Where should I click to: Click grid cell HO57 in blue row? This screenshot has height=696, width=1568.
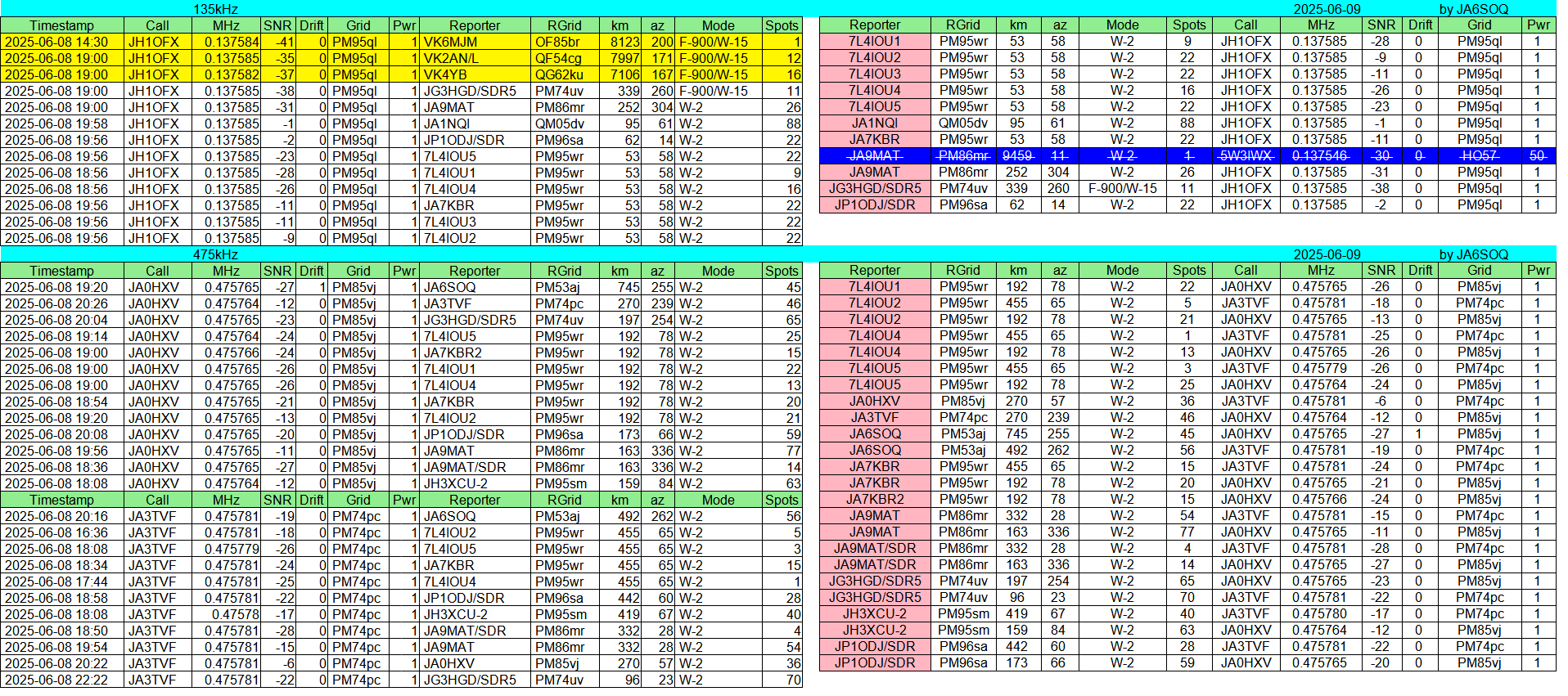pyautogui.click(x=1480, y=155)
